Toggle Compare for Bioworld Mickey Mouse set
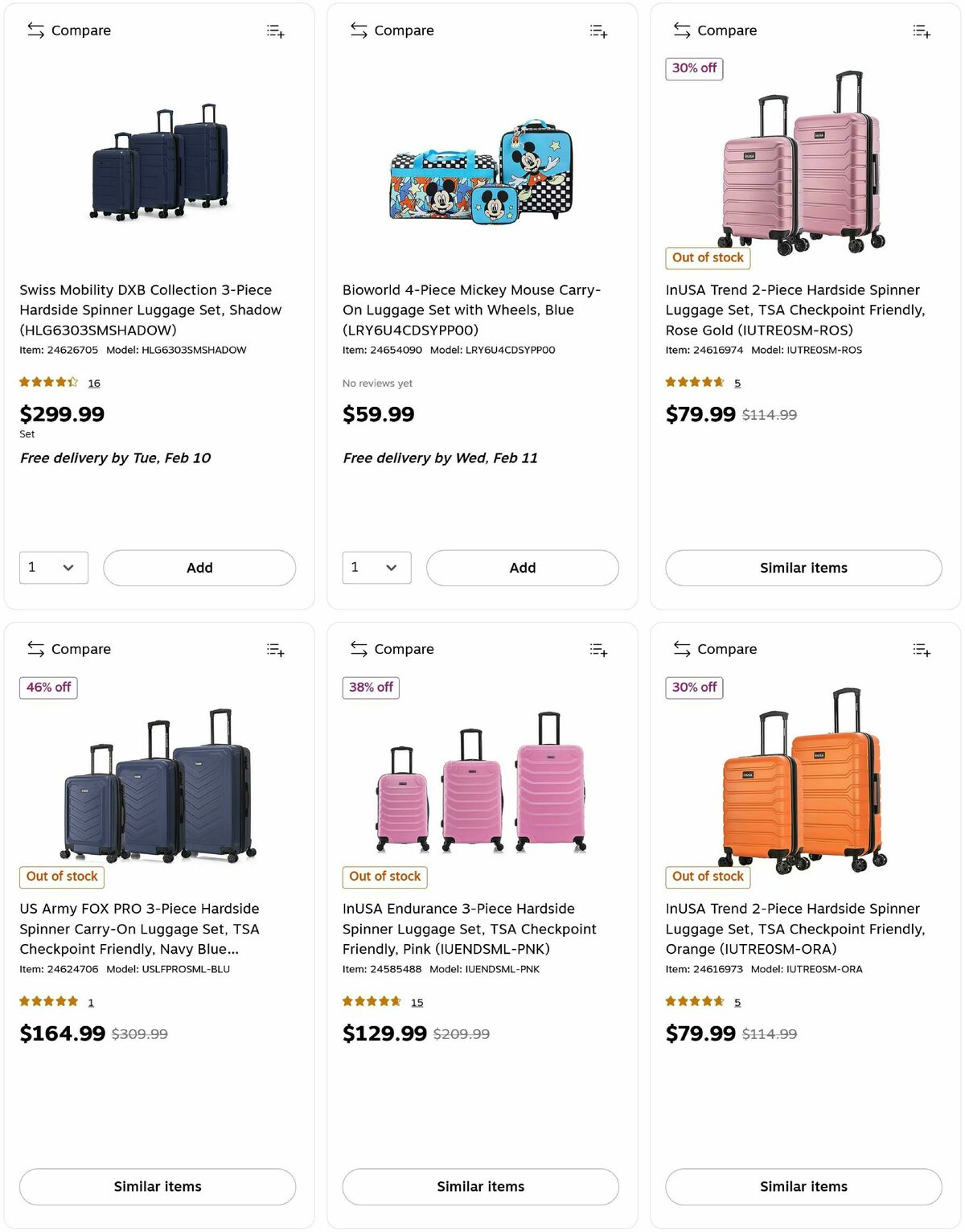The height and width of the screenshot is (1232, 965). tap(392, 31)
